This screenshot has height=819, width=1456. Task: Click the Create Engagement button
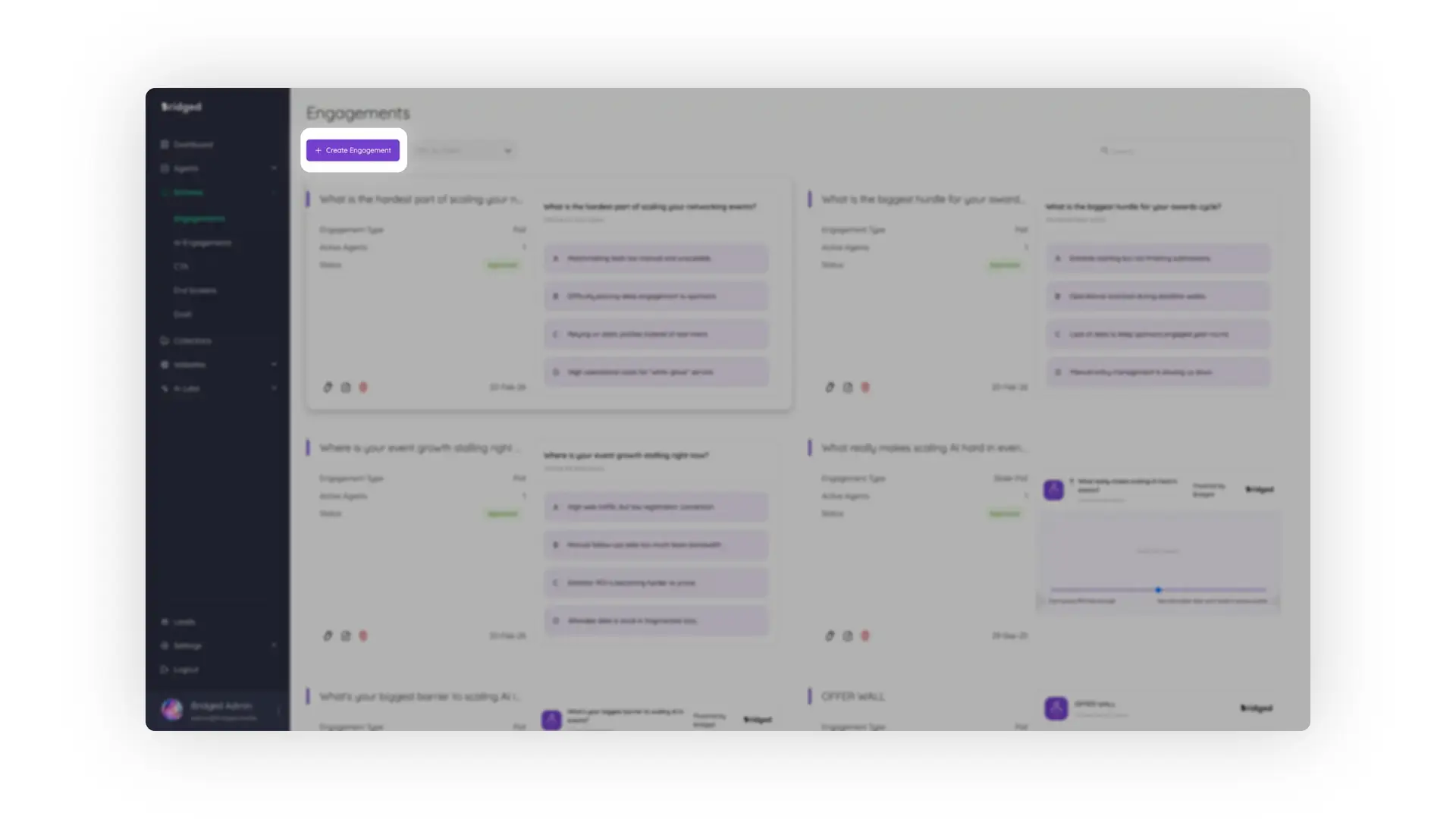coord(353,150)
